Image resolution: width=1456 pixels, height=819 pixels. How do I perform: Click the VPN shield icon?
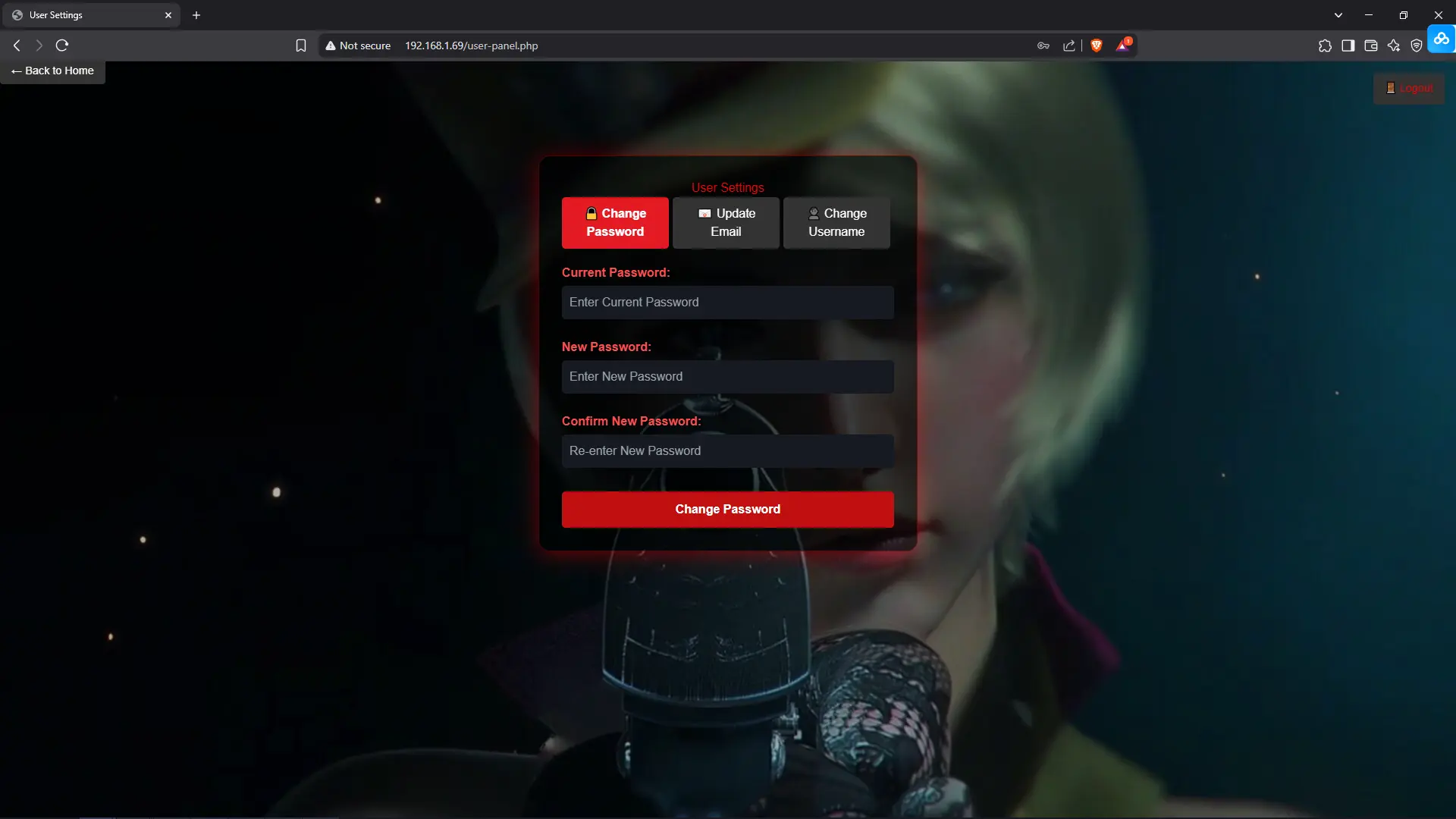pyautogui.click(x=1416, y=45)
